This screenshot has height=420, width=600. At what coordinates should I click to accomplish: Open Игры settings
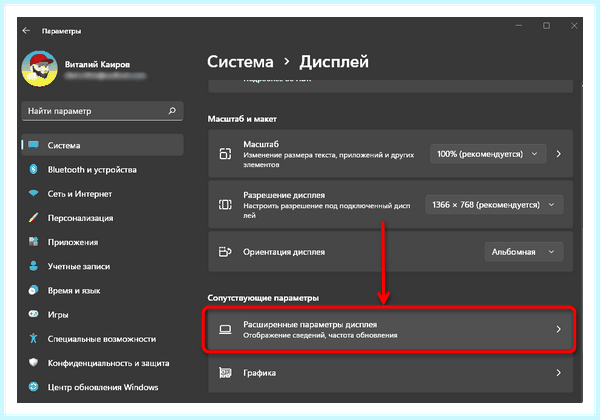[102, 314]
